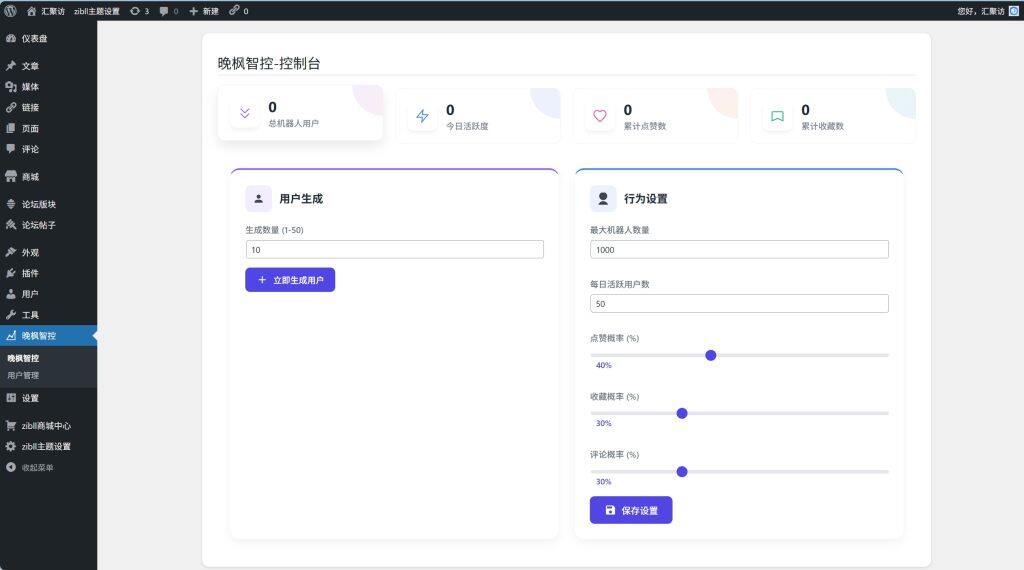The width and height of the screenshot is (1024, 570).
Task: Click the WordPress logo icon in admin bar
Action: (x=10, y=10)
